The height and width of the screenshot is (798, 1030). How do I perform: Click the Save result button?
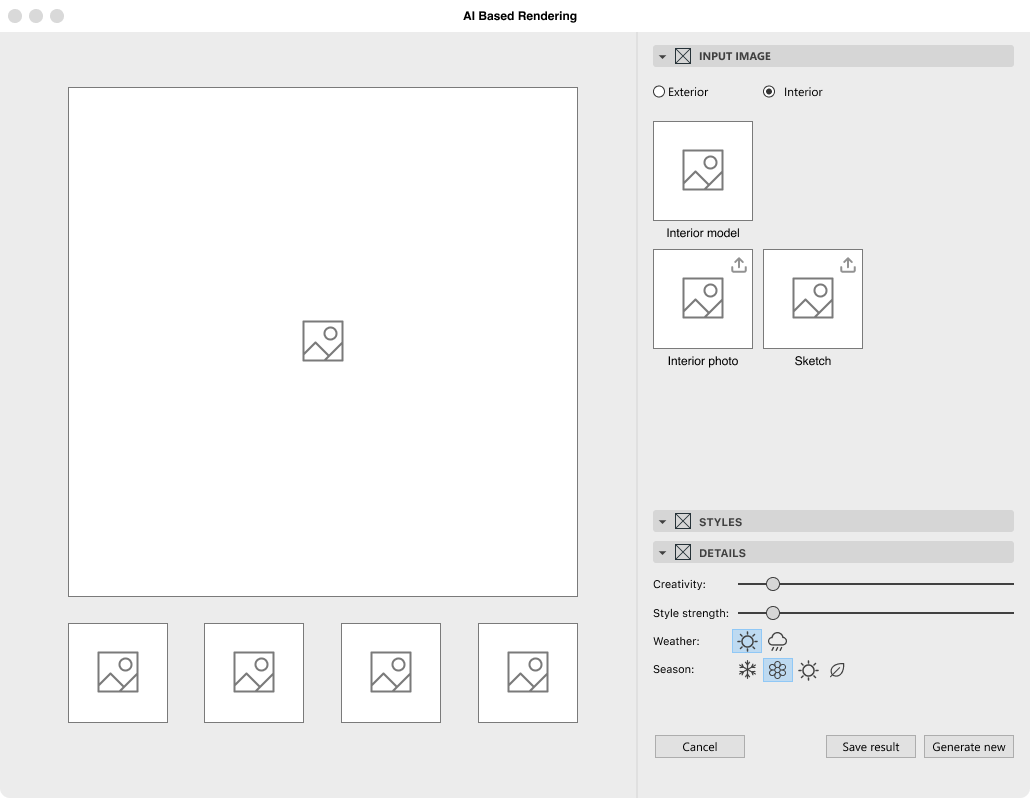click(x=870, y=747)
